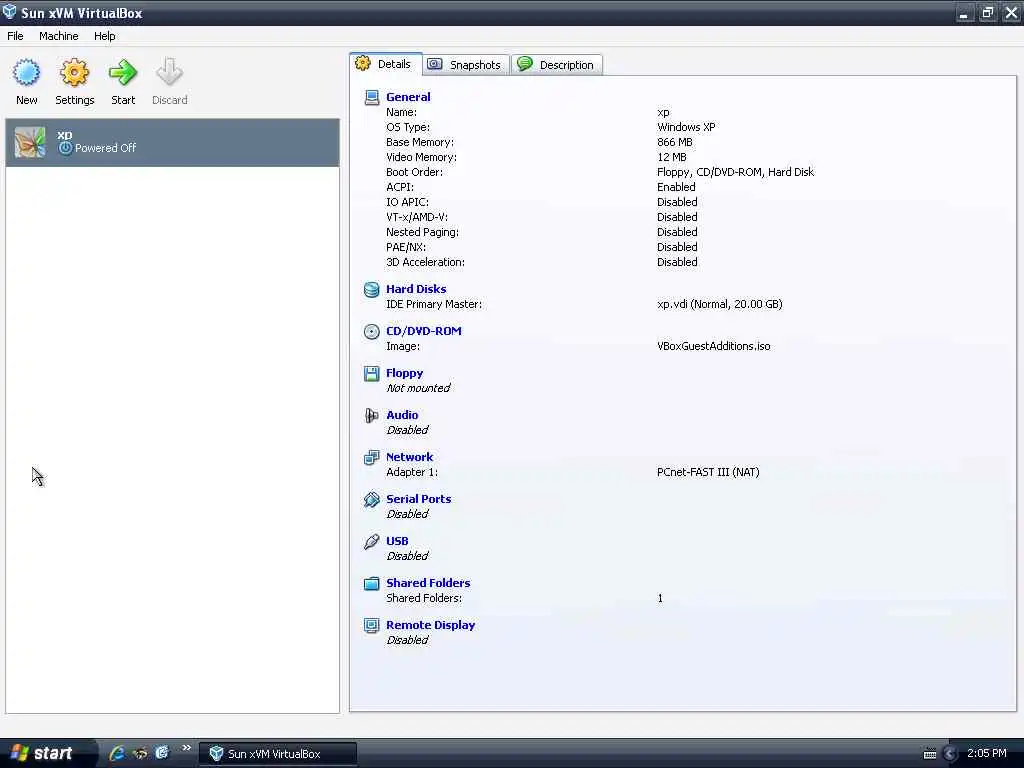Open the Machine menu
The image size is (1024, 768).
pyautogui.click(x=59, y=36)
